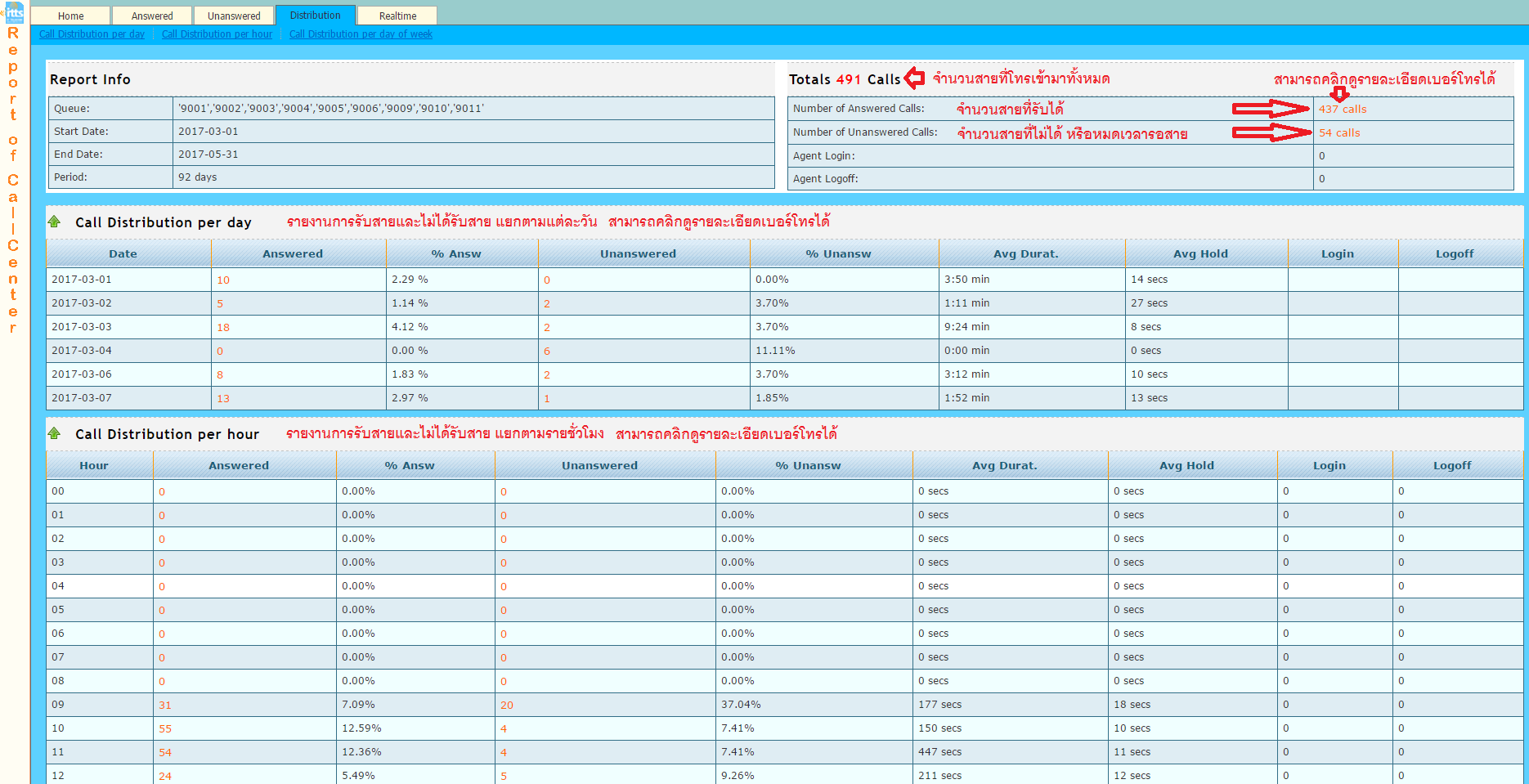This screenshot has width=1529, height=784.
Task: Open the Home tab
Action: coord(71,16)
